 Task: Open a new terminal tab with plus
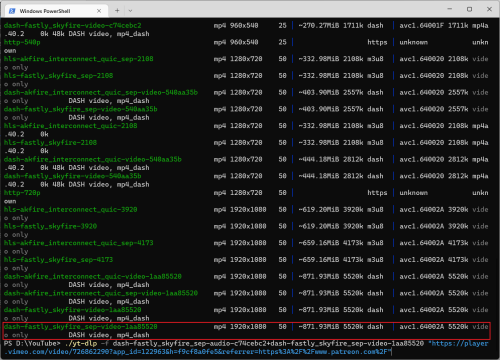(x=117, y=11)
